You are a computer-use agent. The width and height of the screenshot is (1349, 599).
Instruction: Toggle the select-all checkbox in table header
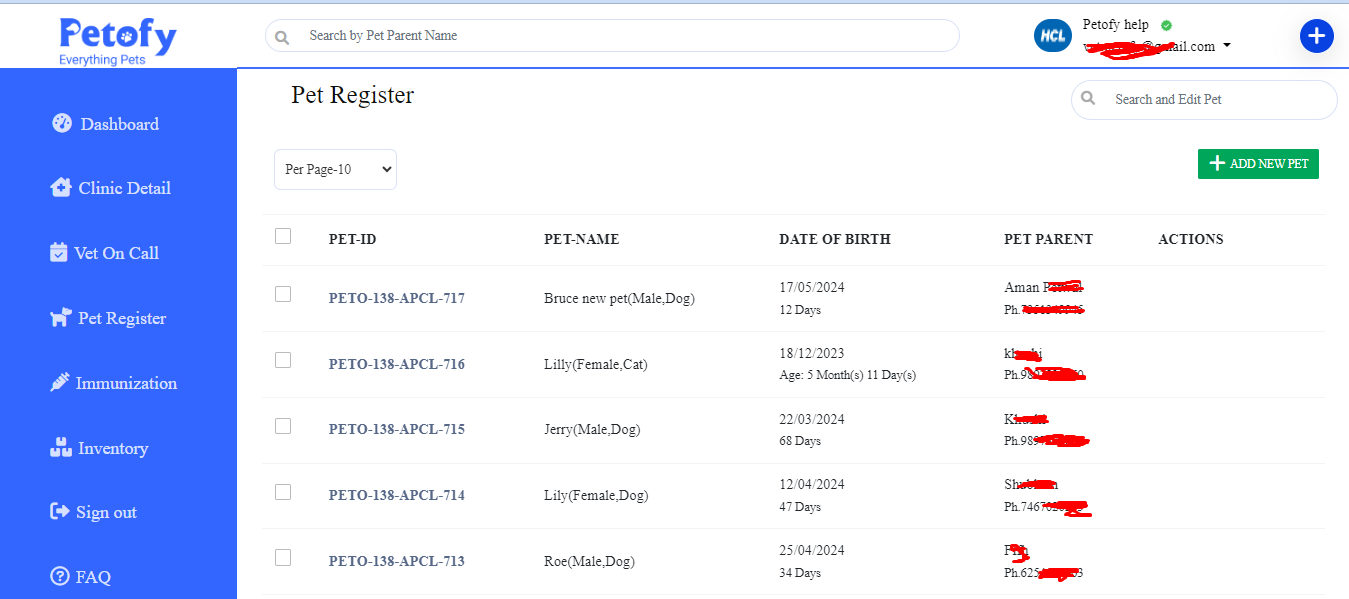point(283,236)
